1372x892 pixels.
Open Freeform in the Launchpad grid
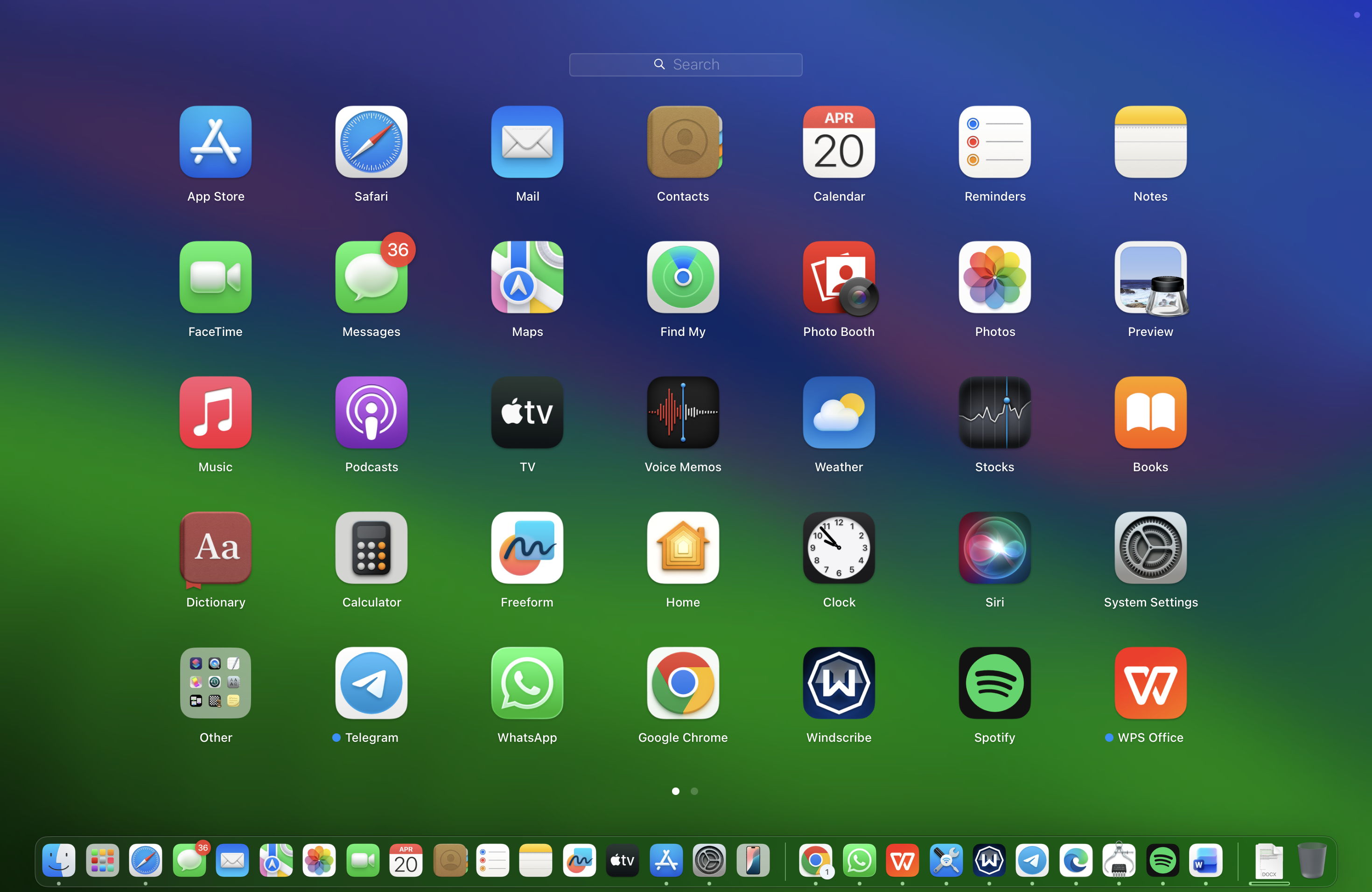click(527, 548)
